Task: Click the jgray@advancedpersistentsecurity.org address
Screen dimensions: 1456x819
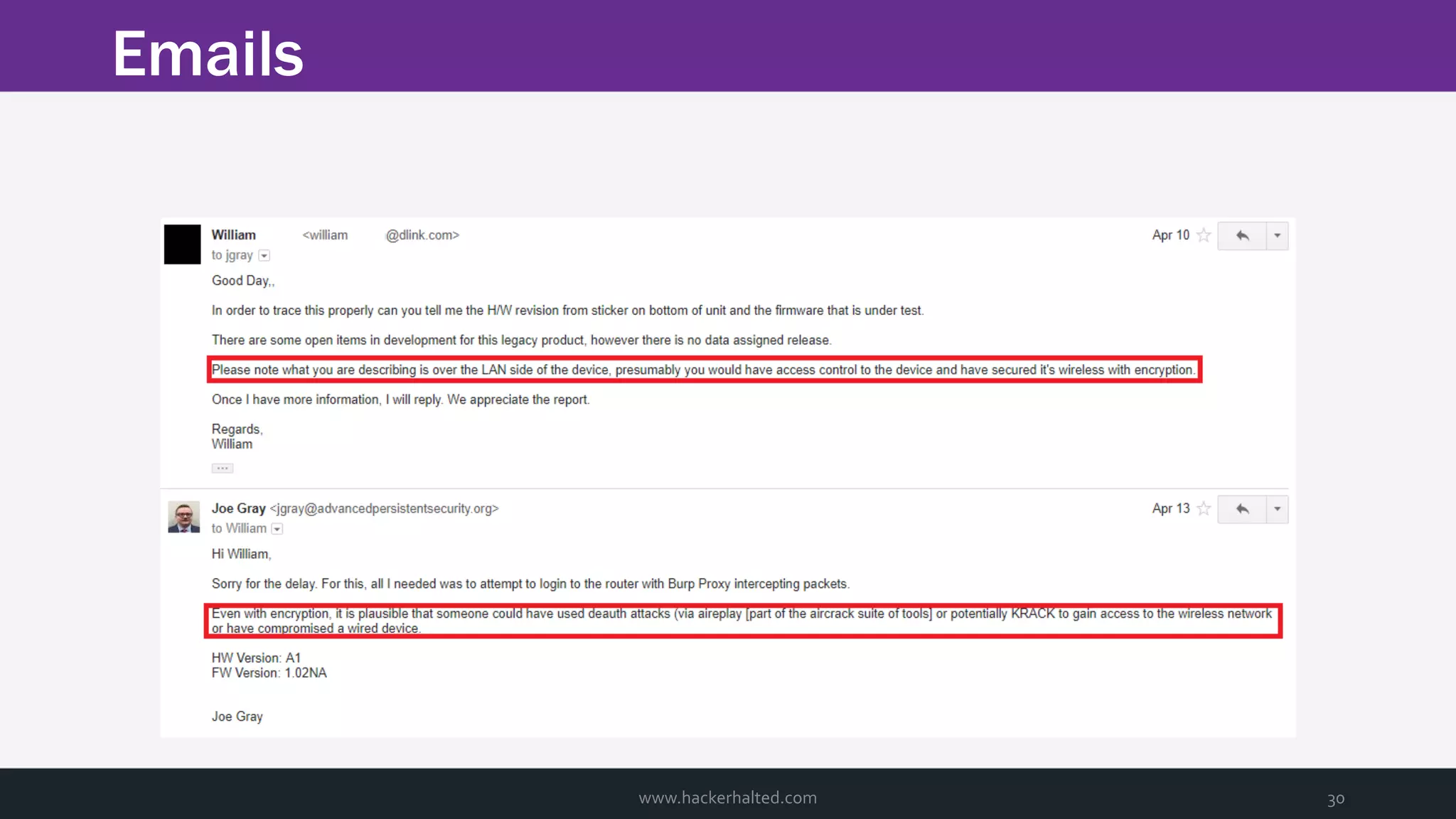Action: (x=385, y=509)
